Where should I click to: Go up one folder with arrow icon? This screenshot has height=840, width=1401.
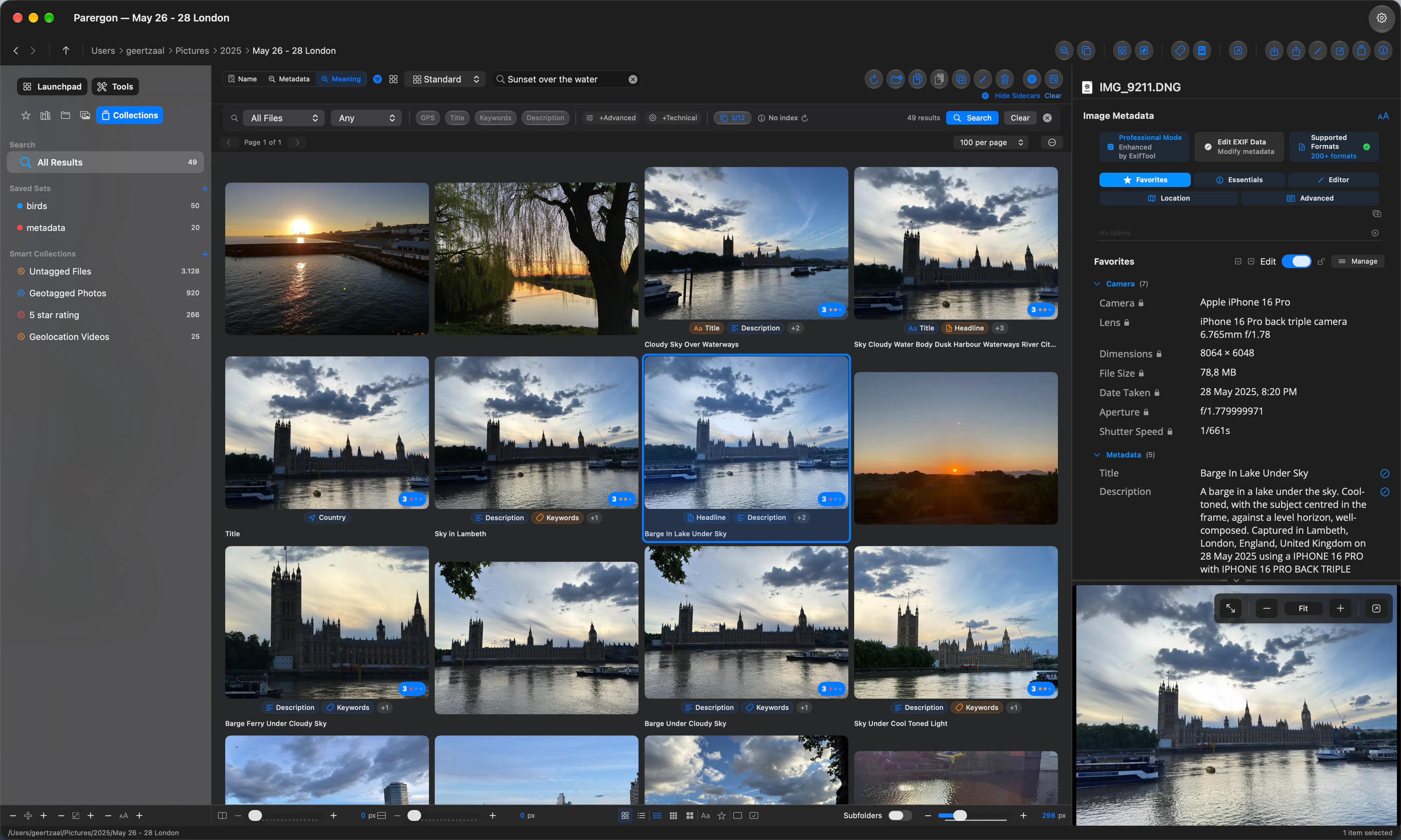(x=65, y=50)
